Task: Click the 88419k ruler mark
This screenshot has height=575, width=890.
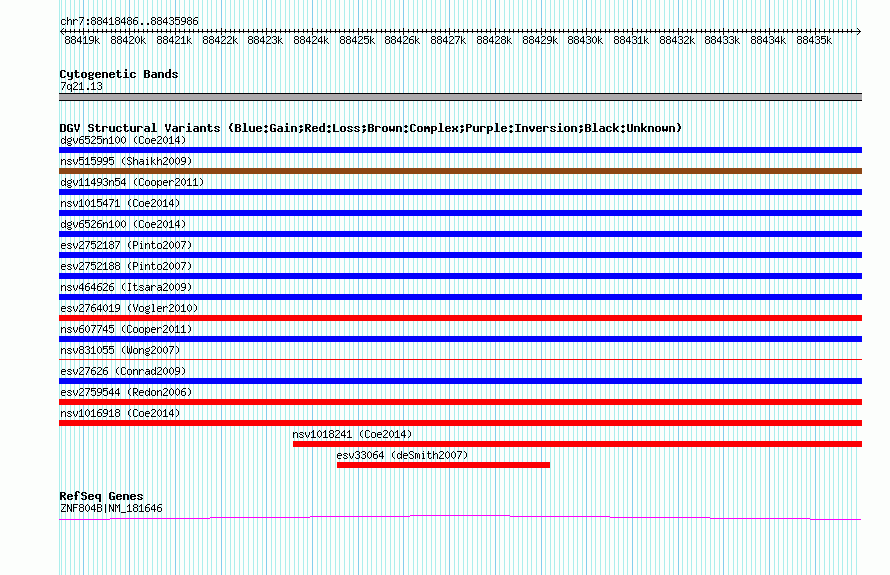Action: [82, 40]
